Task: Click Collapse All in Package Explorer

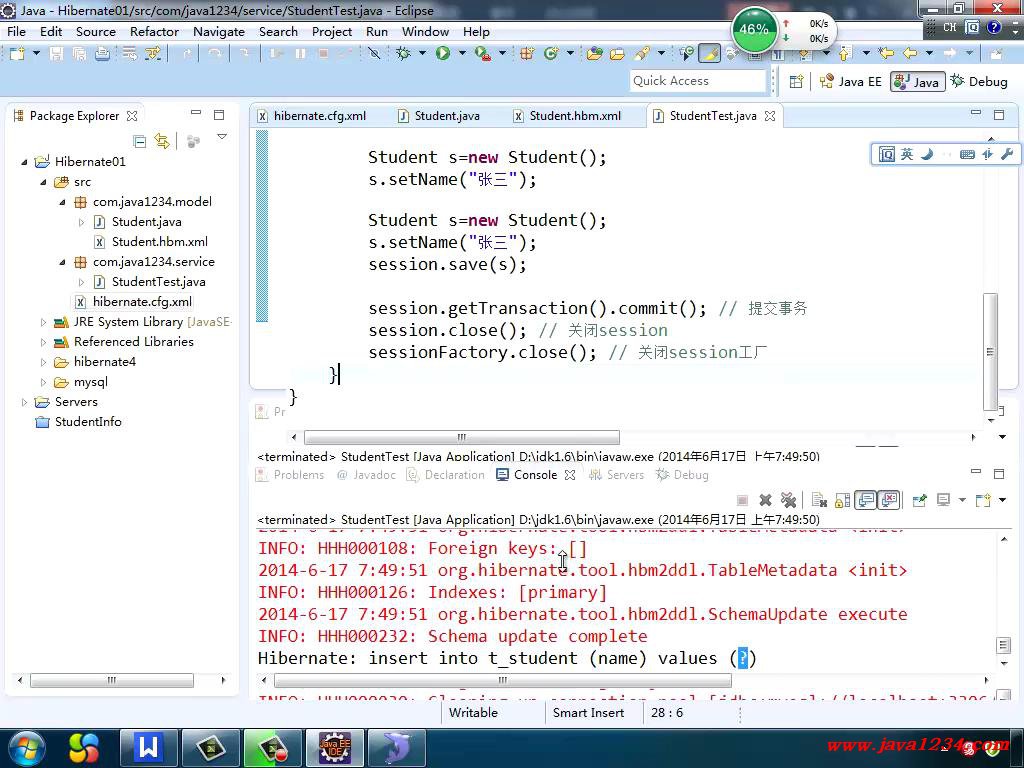Action: (x=139, y=141)
